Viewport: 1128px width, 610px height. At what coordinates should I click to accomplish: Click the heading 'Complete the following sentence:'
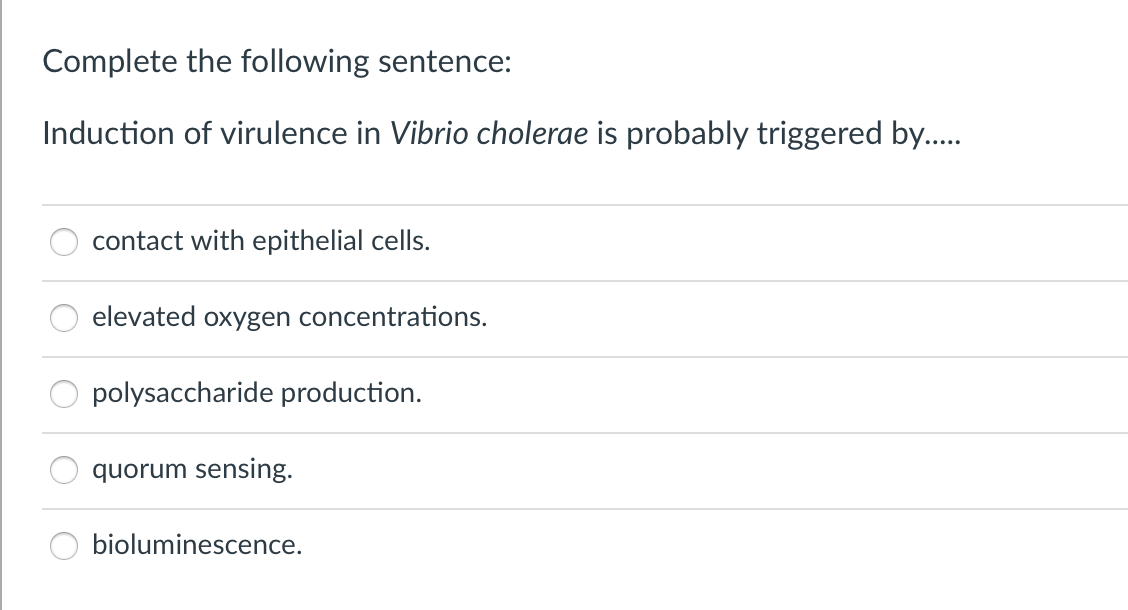pyautogui.click(x=277, y=61)
